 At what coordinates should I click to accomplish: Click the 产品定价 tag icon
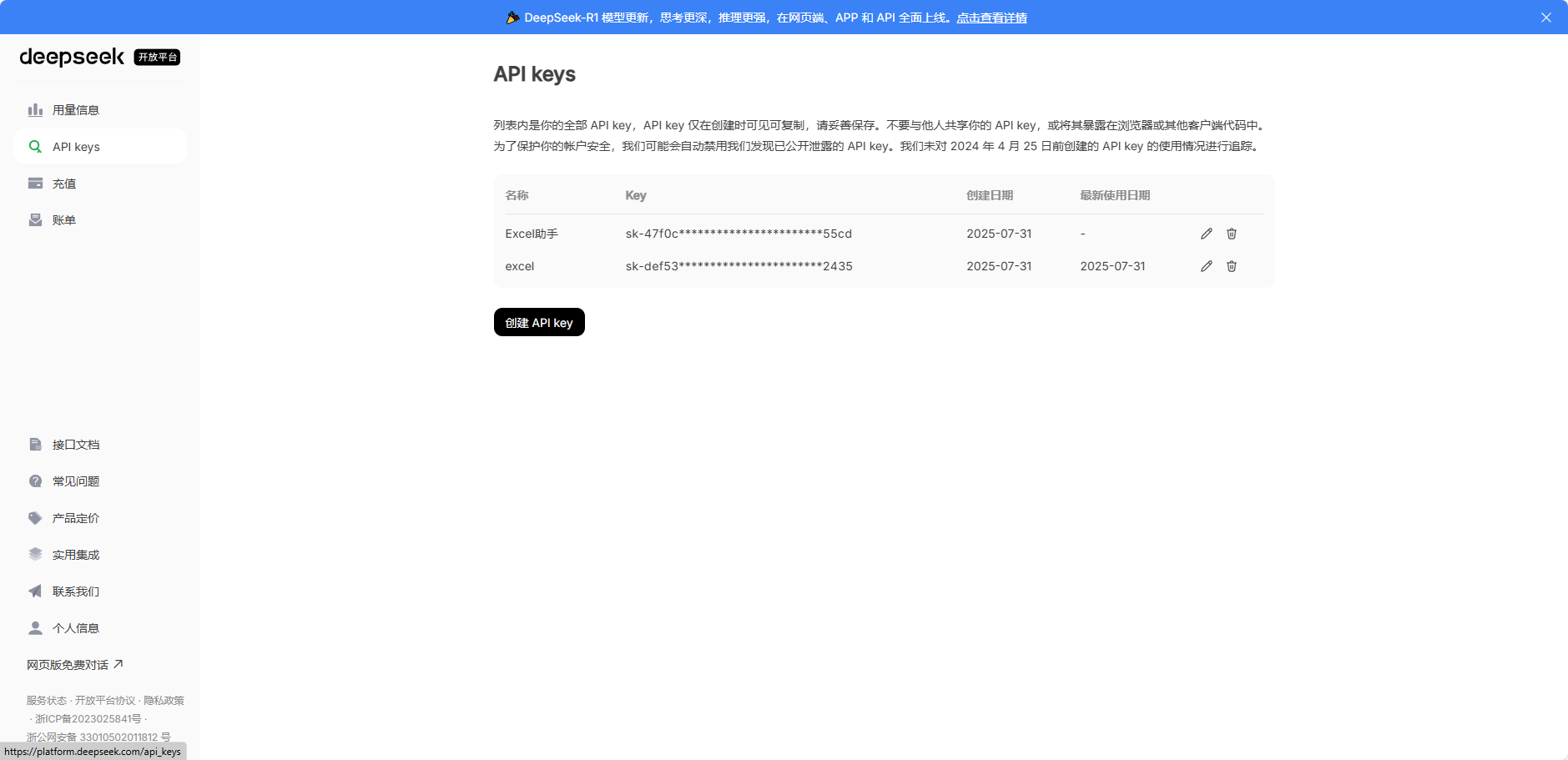click(x=35, y=518)
